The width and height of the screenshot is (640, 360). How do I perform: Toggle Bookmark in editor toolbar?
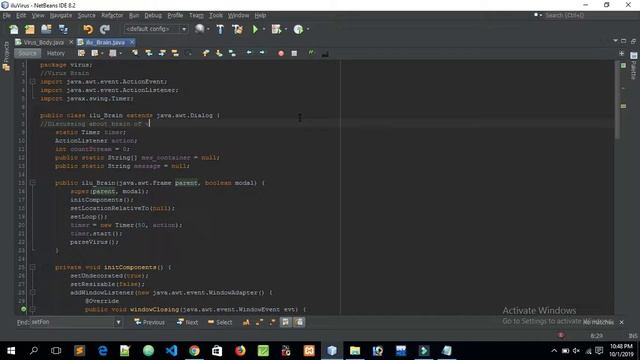point(232,53)
